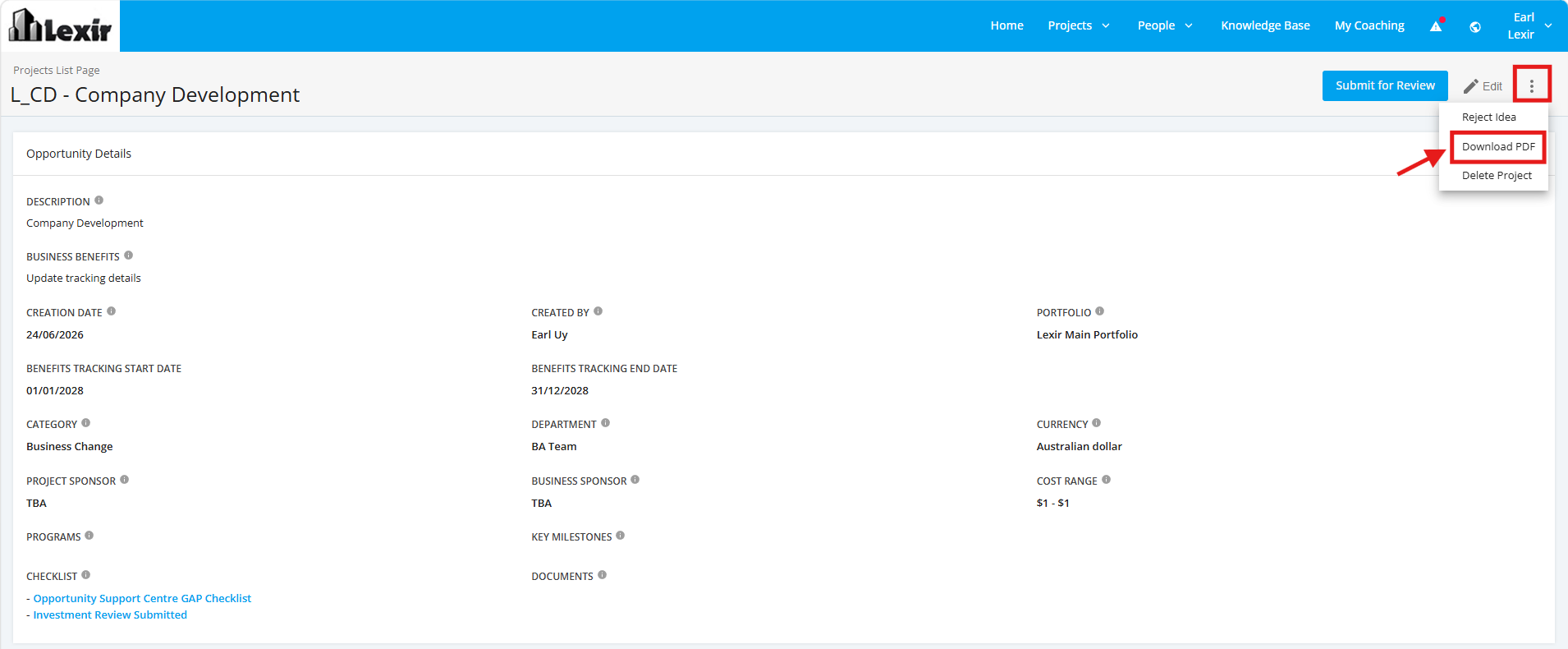This screenshot has width=1568, height=649.
Task: Open Opportunity Support Centre GAP Checklist link
Action: click(x=142, y=598)
